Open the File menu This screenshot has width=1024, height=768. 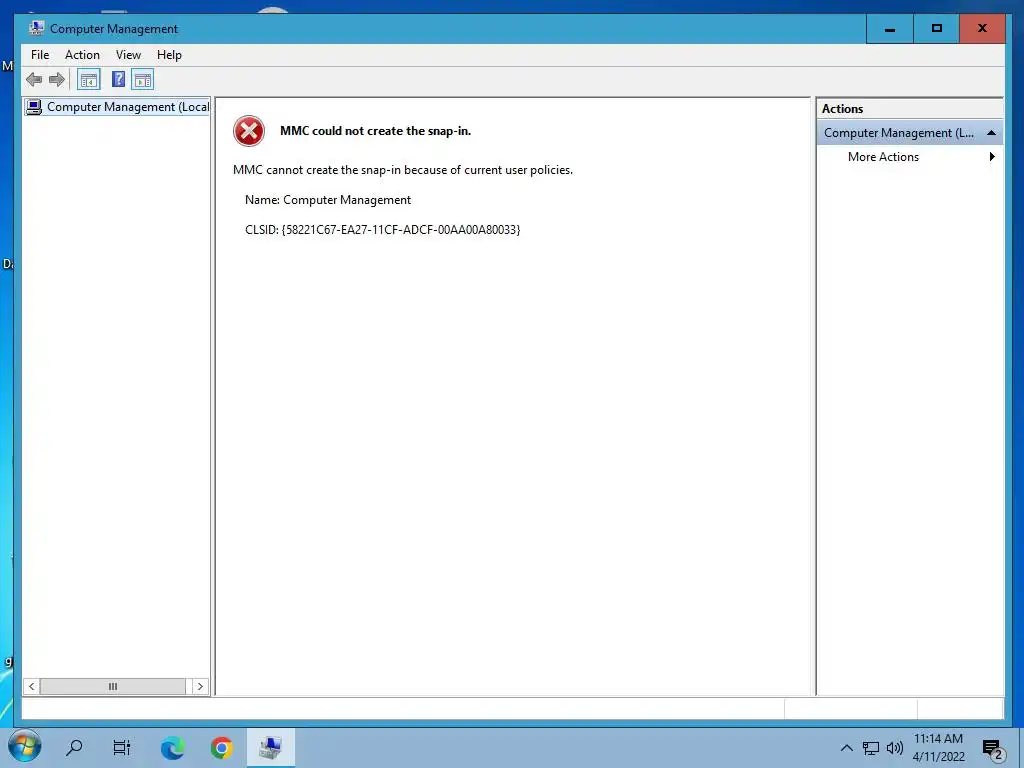[x=40, y=55]
